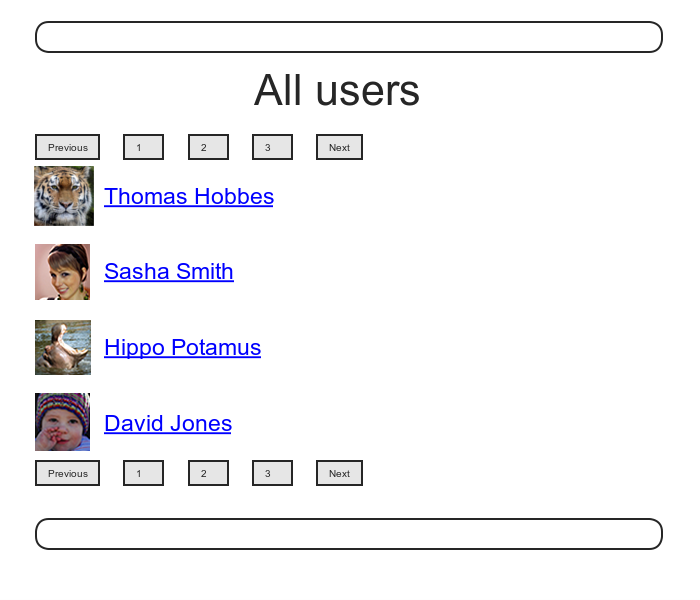Go to page 2 in bottom pagination
Image resolution: width=700 pixels, height=600 pixels.
click(x=208, y=473)
